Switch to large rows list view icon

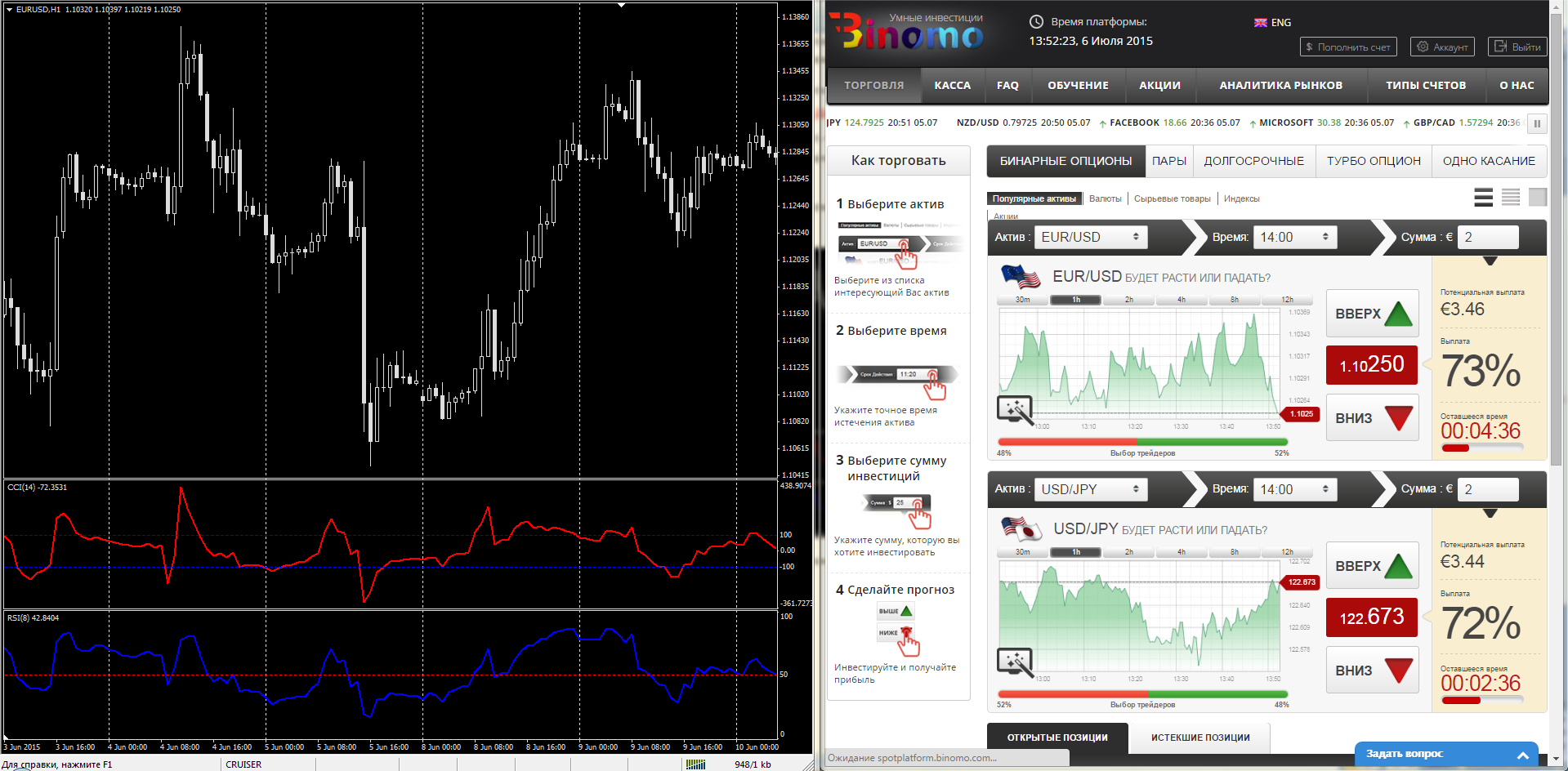pos(1483,198)
